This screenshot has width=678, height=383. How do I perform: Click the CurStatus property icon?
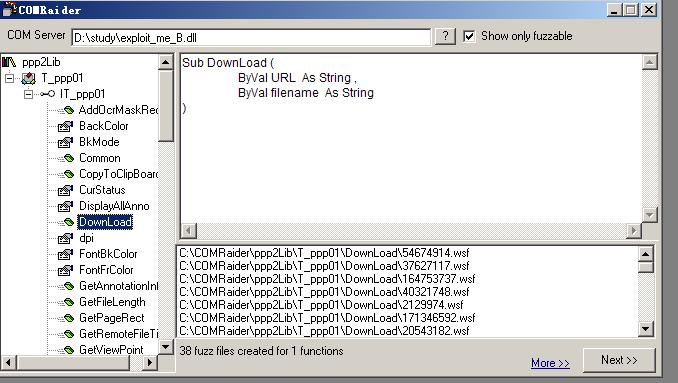(65, 190)
